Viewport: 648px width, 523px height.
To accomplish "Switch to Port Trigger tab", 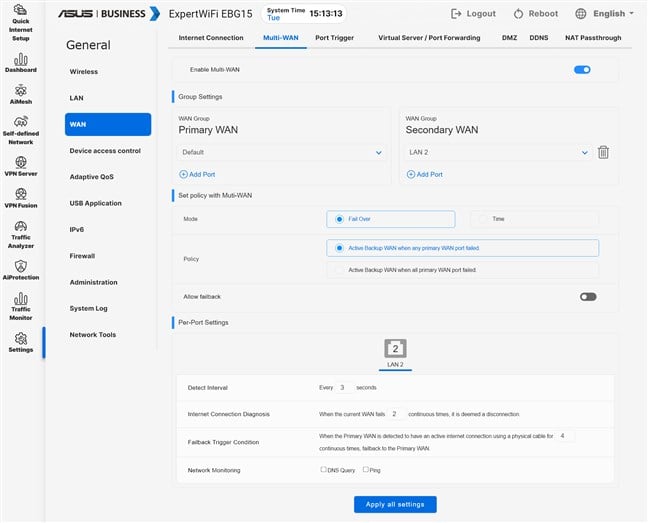I will click(334, 38).
